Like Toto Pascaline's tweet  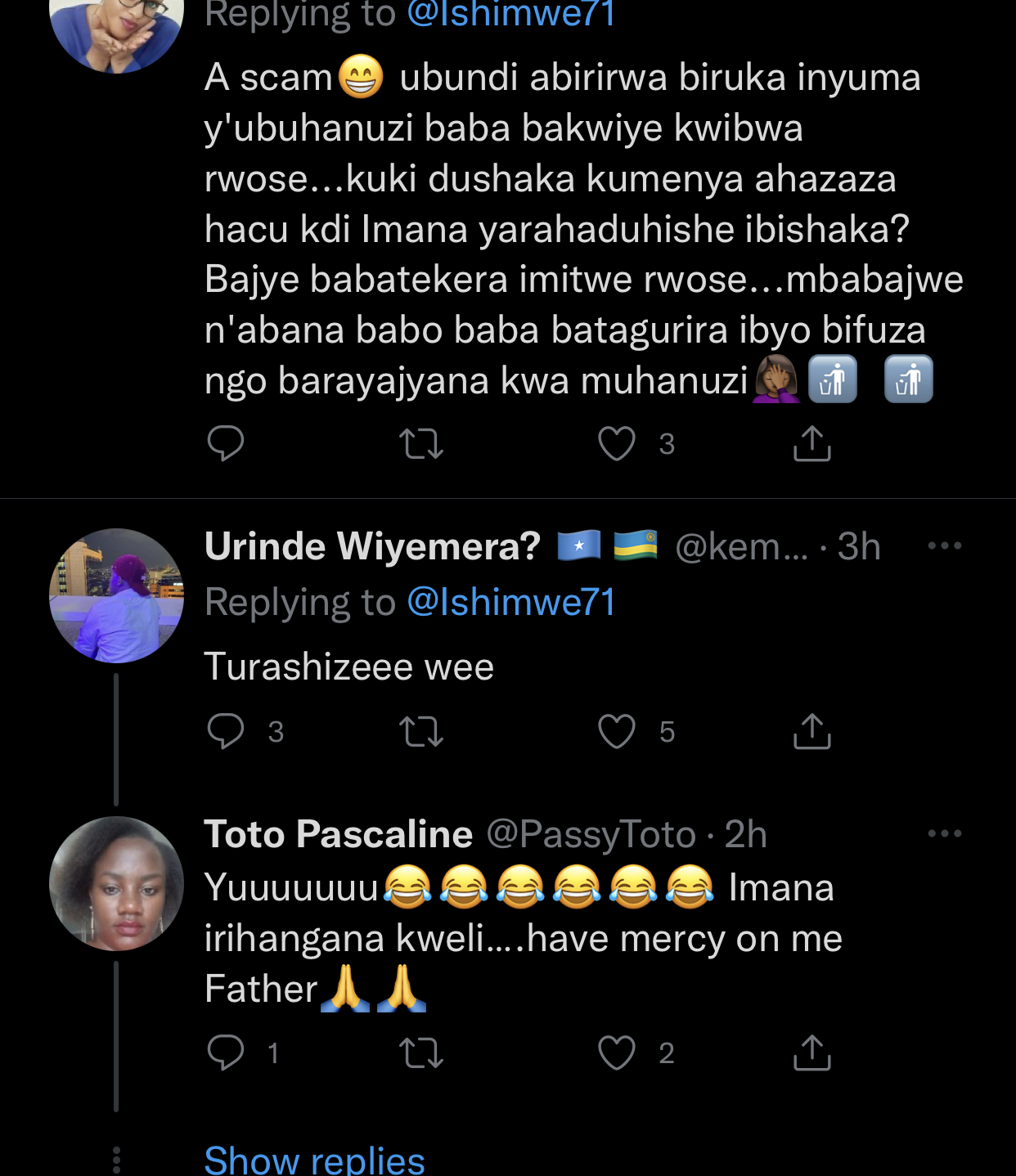click(x=617, y=1053)
